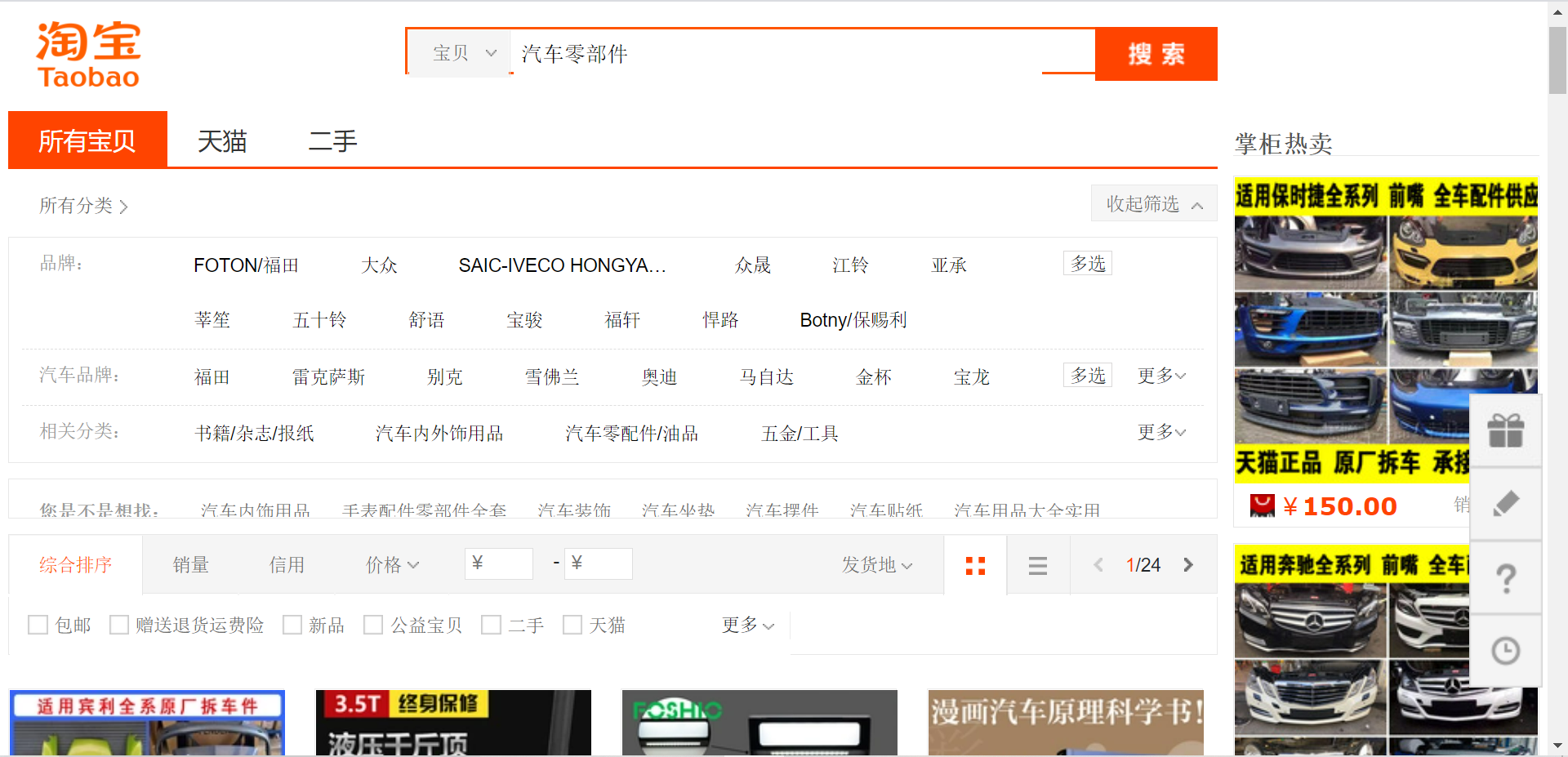Filter by brand 五十铃
Image resolution: width=1568 pixels, height=757 pixels.
(x=319, y=320)
